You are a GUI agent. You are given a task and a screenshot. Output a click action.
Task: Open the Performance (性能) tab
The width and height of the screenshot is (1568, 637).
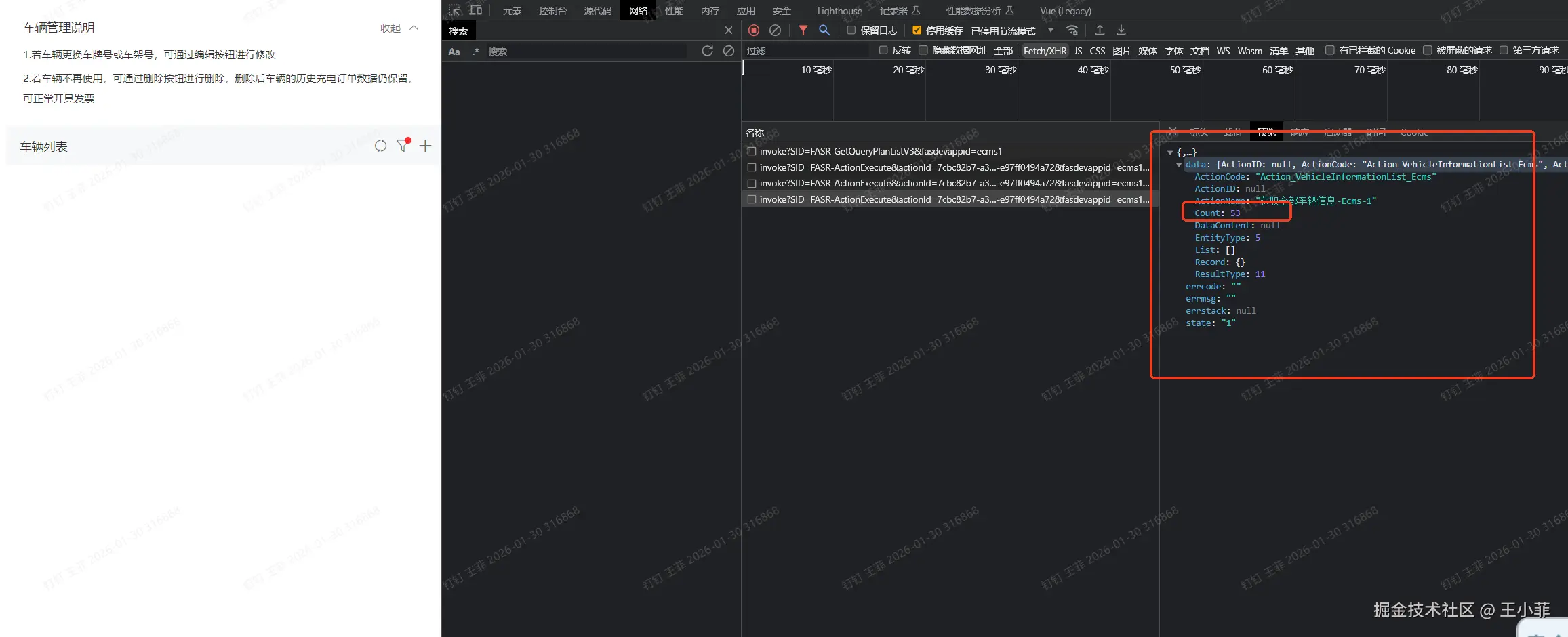[x=674, y=11]
